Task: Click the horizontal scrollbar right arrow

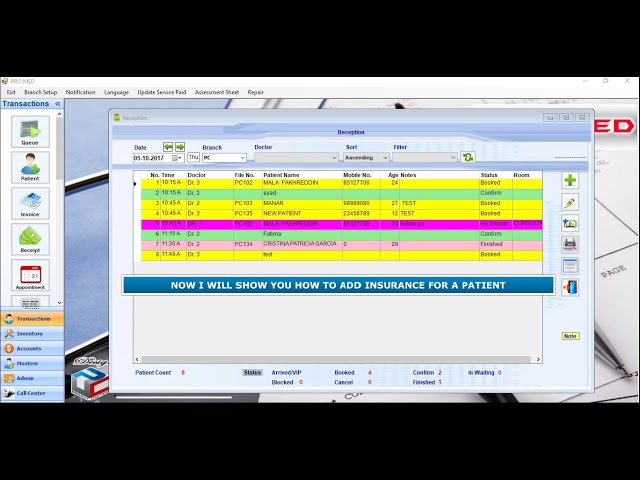Action: [538, 360]
